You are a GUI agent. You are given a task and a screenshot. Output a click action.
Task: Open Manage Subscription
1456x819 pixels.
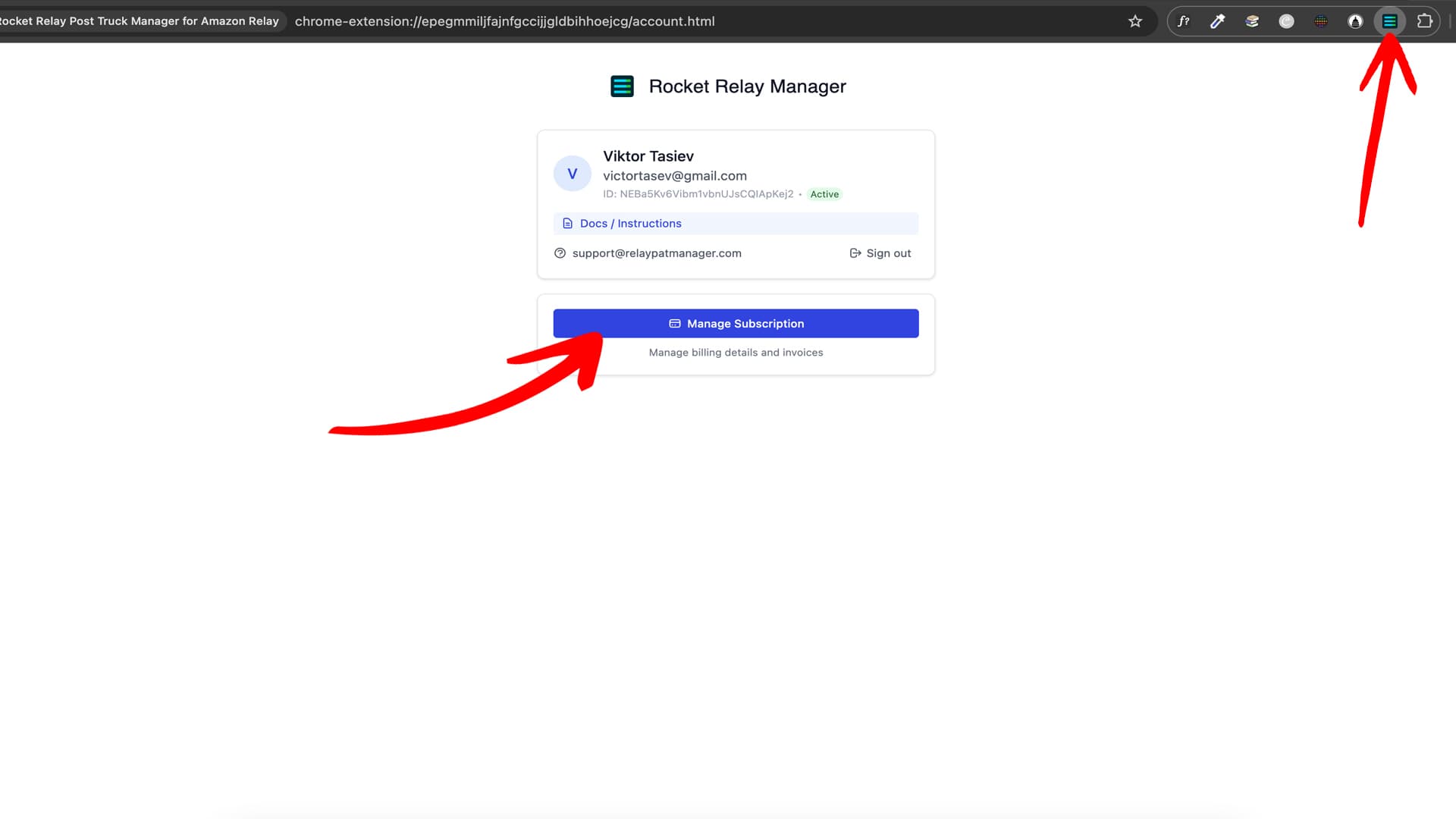(736, 324)
